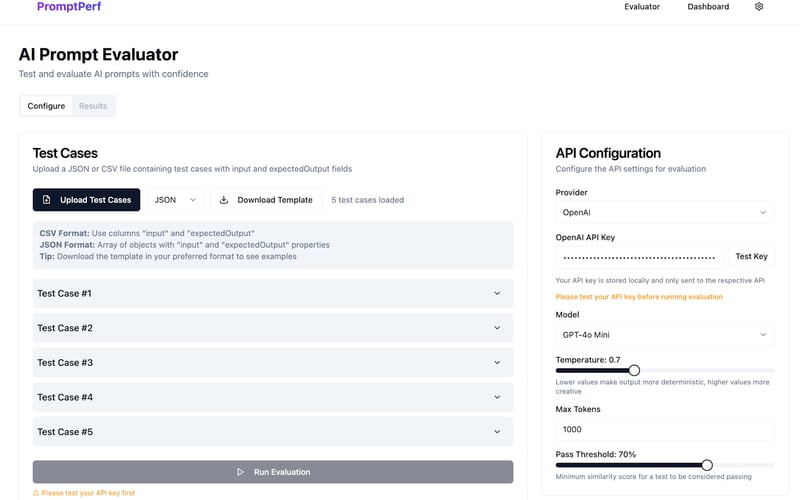Click the 'Pass Threshold: 70%' label
The image size is (800, 500).
595,454
